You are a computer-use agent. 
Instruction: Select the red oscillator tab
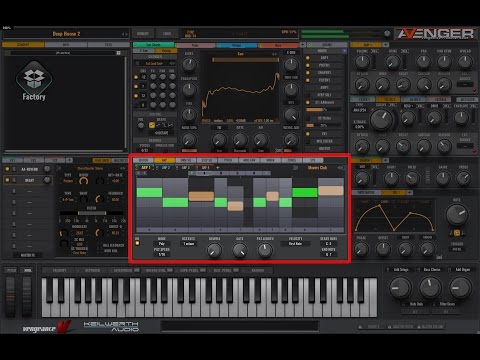point(278,45)
